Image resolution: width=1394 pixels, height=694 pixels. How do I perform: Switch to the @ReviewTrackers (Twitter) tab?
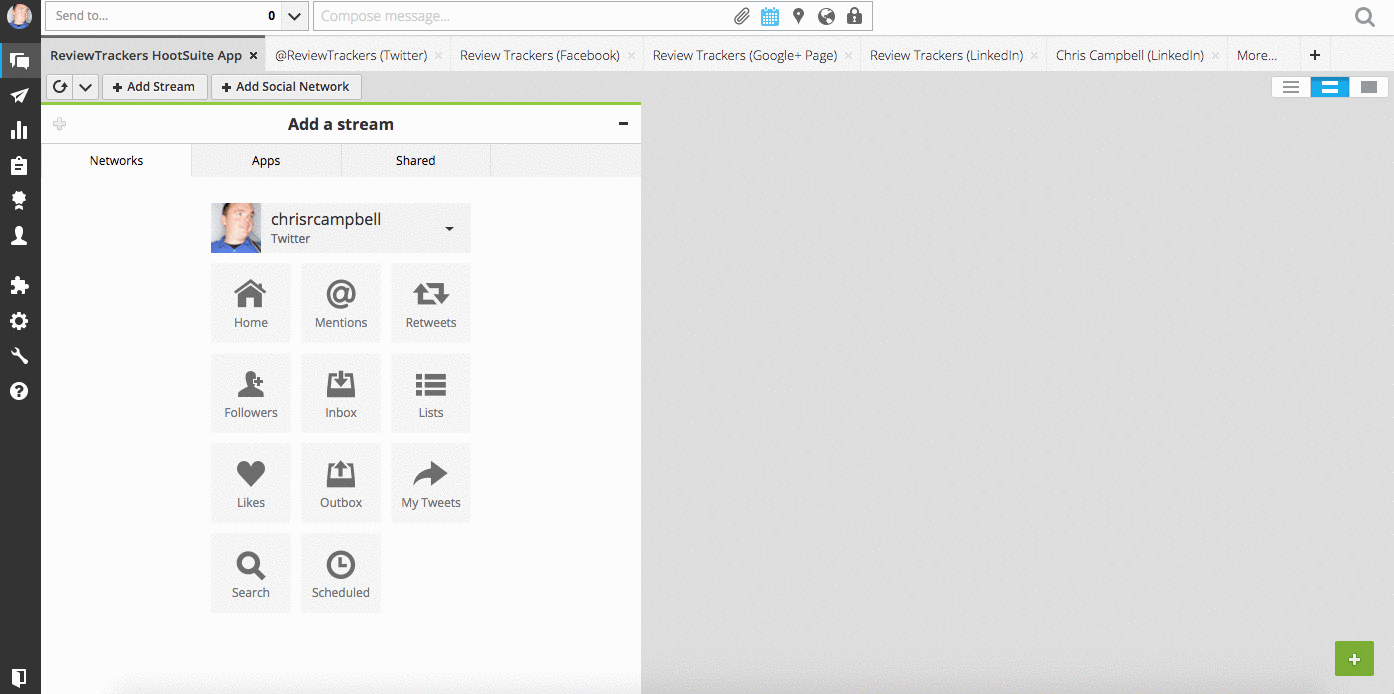click(x=351, y=56)
